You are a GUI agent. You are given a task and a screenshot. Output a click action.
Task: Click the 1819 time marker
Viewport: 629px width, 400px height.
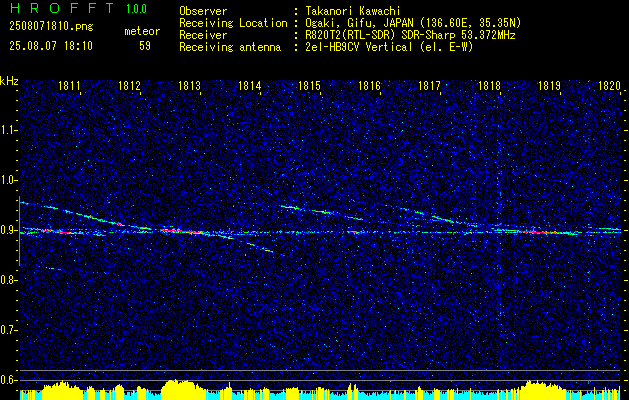(549, 86)
